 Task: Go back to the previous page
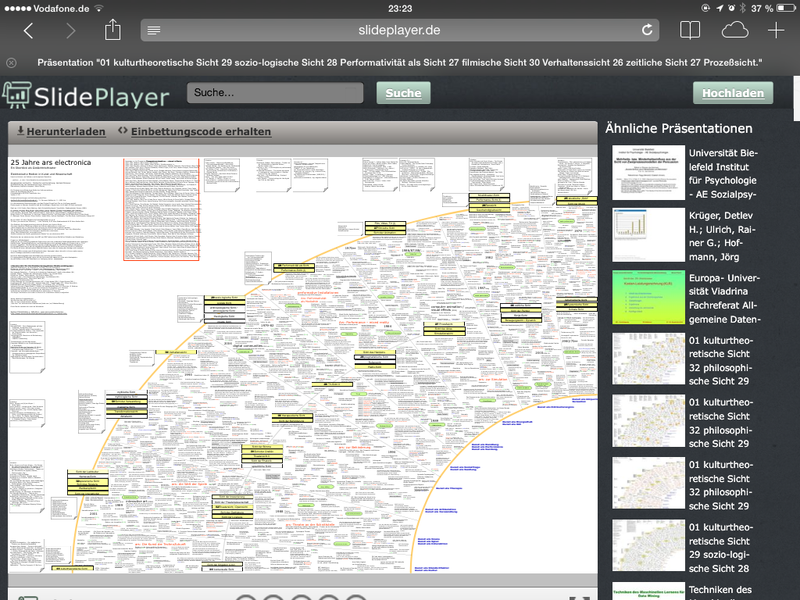click(28, 31)
